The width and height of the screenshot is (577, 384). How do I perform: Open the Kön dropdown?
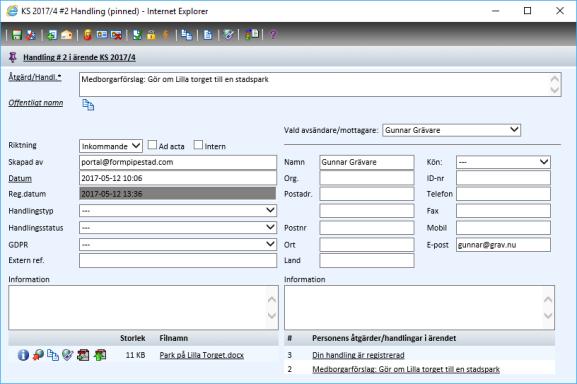click(x=503, y=162)
